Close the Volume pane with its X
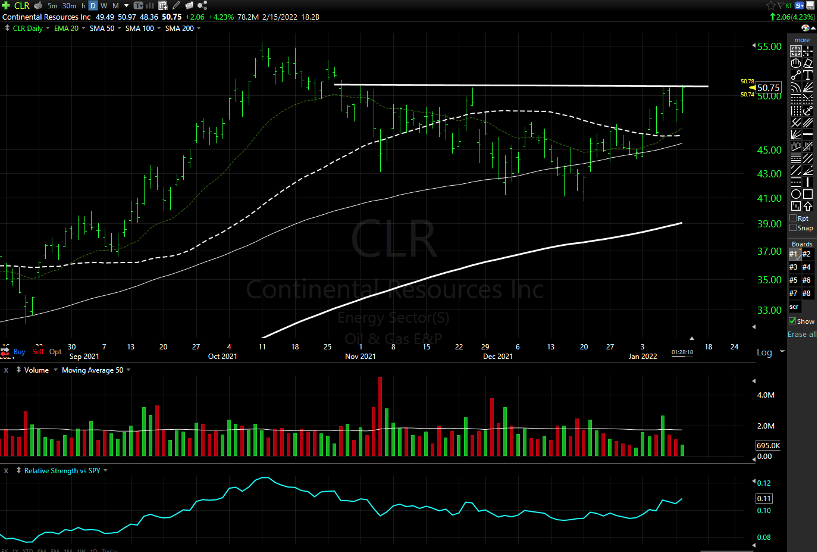 click(x=6, y=370)
